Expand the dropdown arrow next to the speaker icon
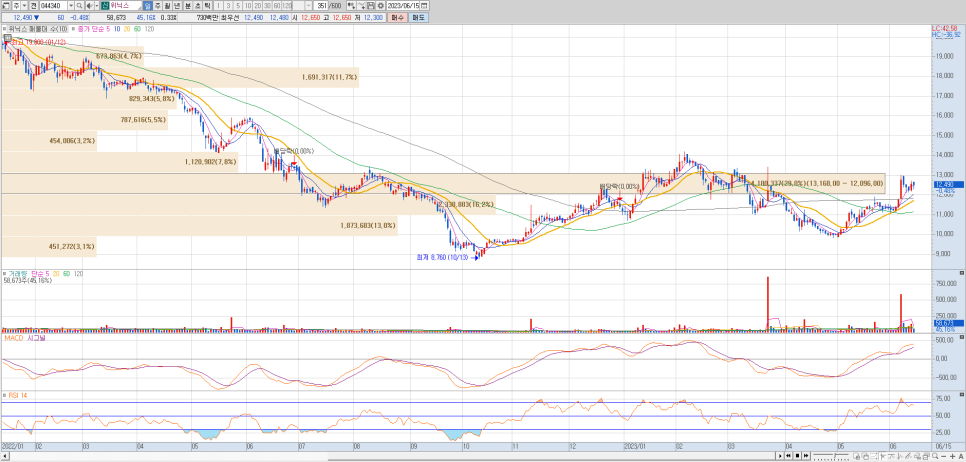This screenshot has height=462, width=966. click(97, 6)
